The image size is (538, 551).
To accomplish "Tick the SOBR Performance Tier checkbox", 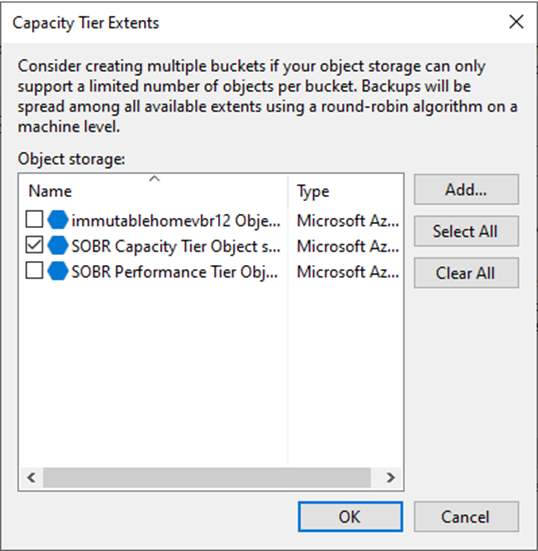I will [34, 271].
